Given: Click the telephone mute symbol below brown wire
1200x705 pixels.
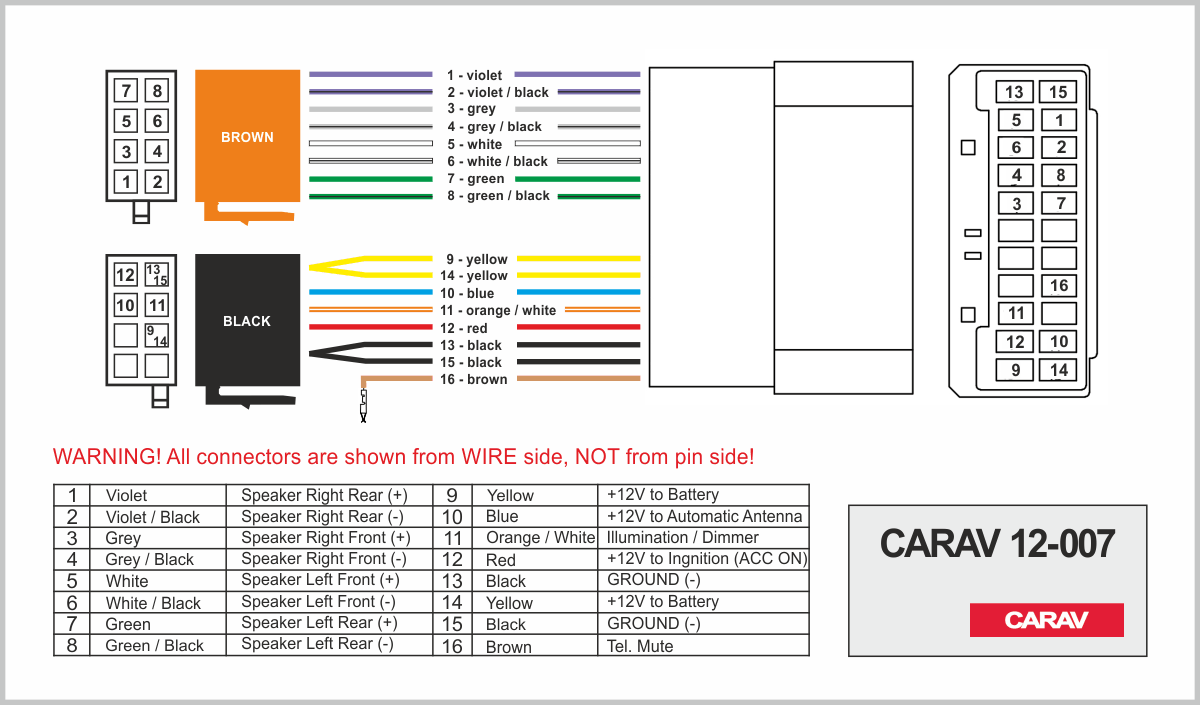Looking at the screenshot, I should pos(364,405).
